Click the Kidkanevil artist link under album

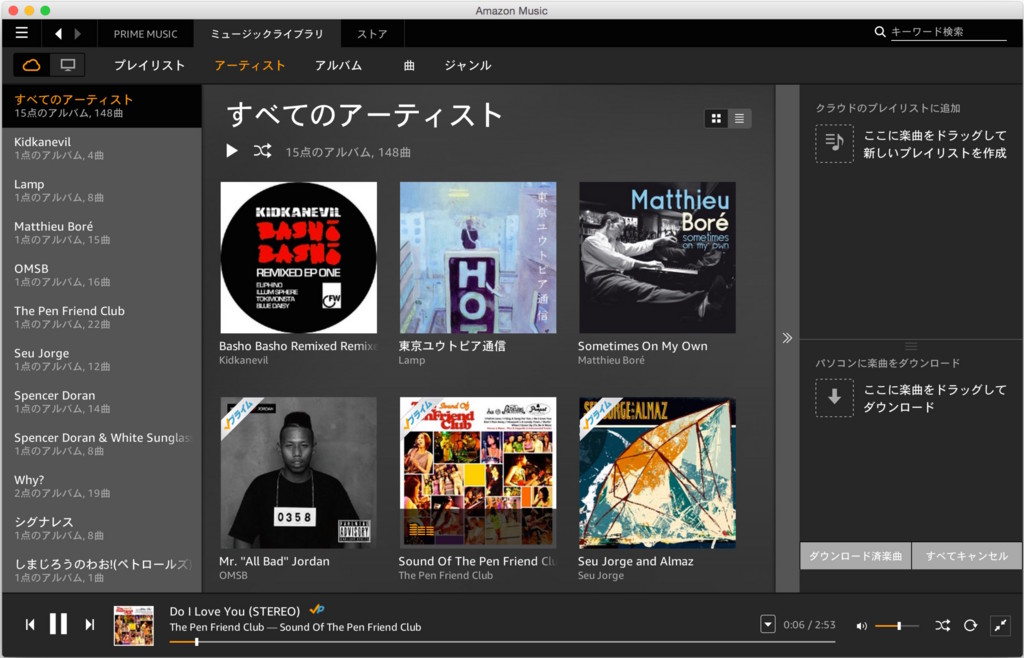244,360
